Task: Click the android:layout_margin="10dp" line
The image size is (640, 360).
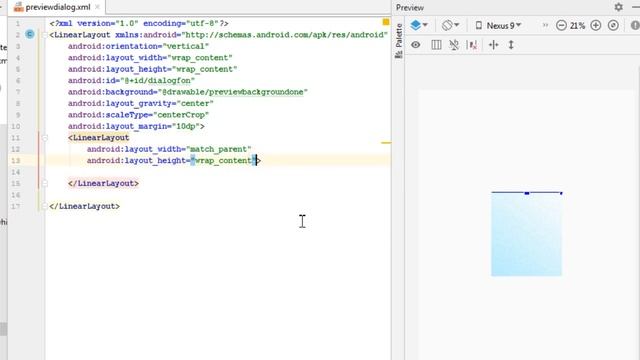Action: [136, 126]
